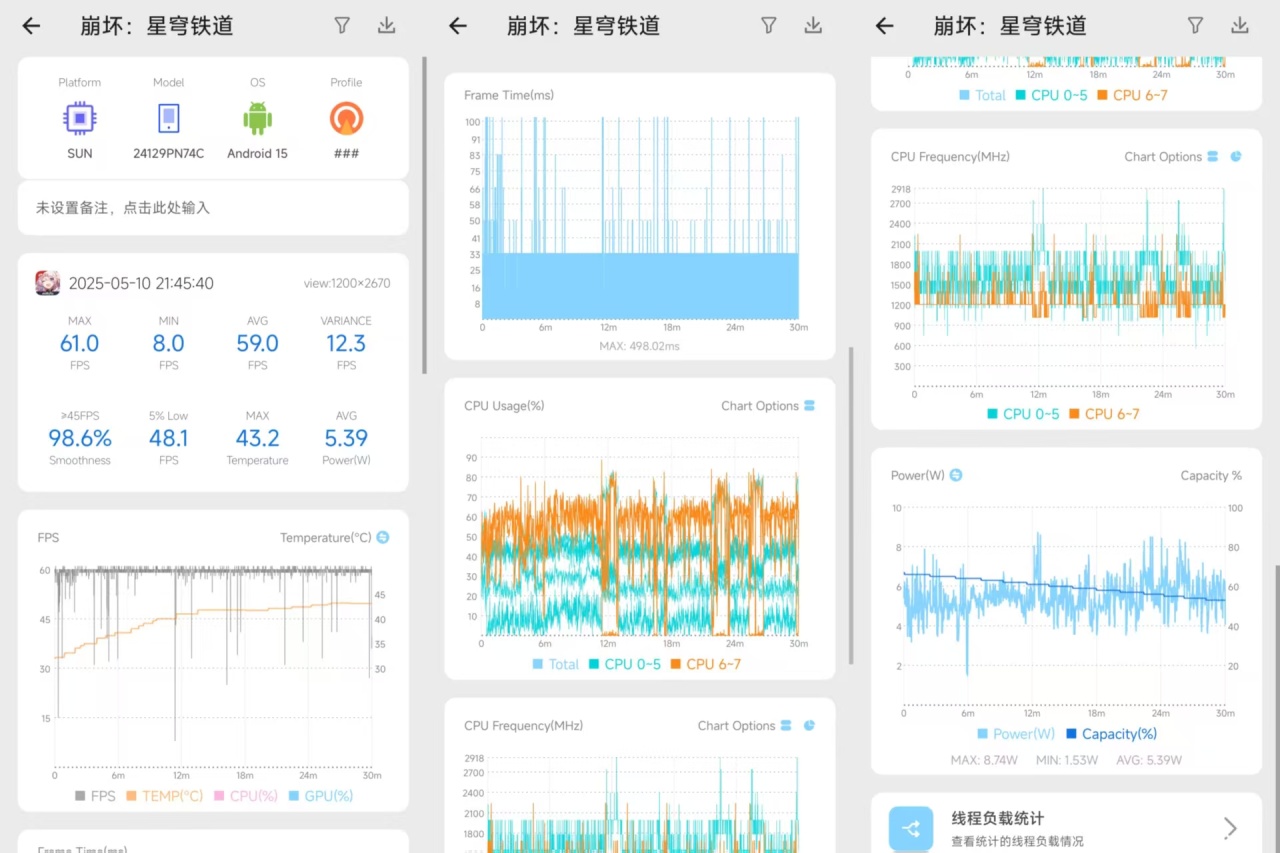Expand the 线程负载统计 row with its chevron
This screenshot has height=853, width=1280.
(1230, 828)
